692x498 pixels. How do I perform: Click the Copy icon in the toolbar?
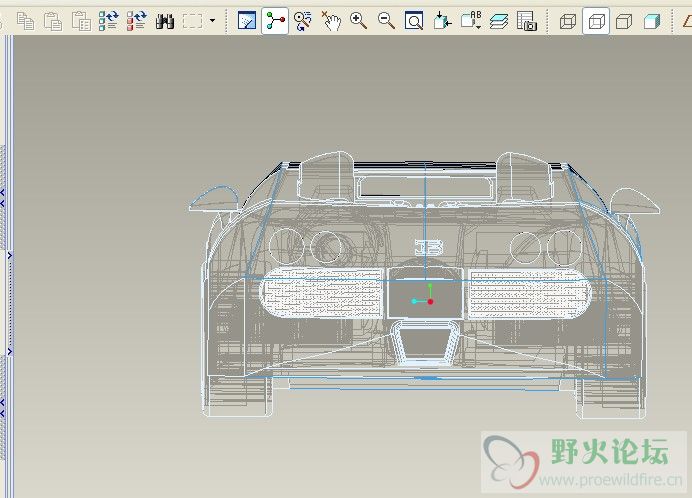[25, 21]
